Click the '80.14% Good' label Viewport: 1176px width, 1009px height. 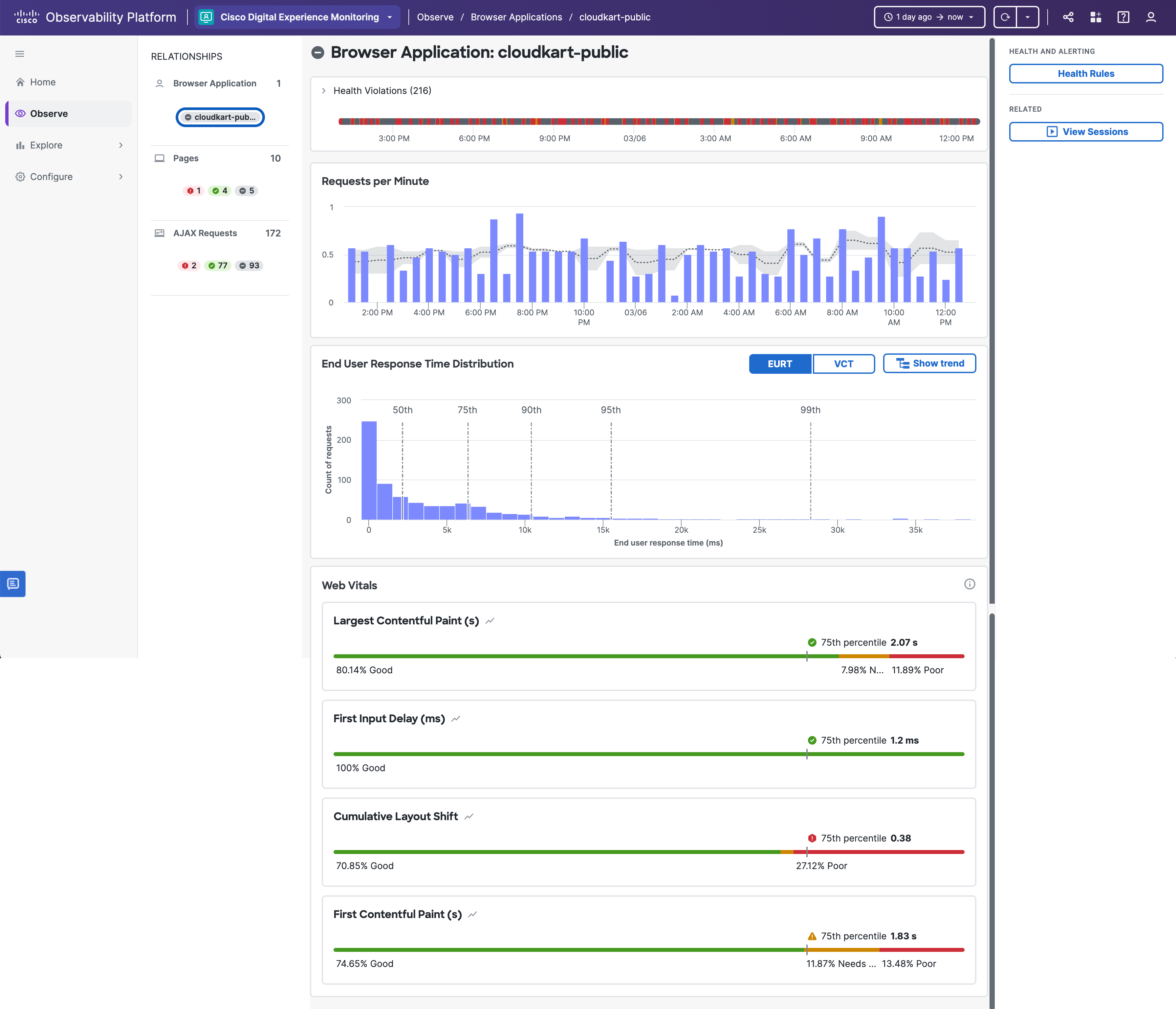(364, 671)
